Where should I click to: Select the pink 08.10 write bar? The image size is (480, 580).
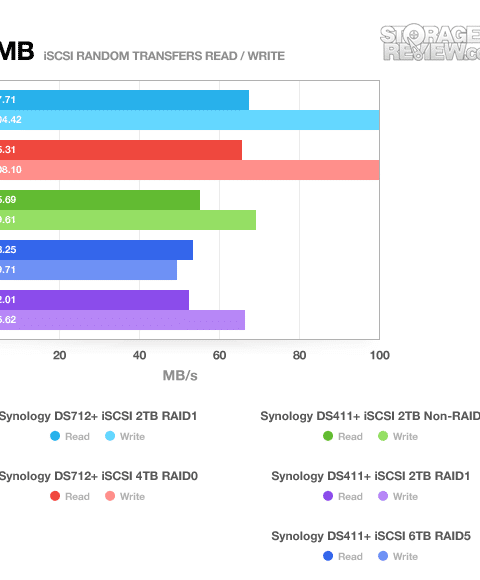190,170
